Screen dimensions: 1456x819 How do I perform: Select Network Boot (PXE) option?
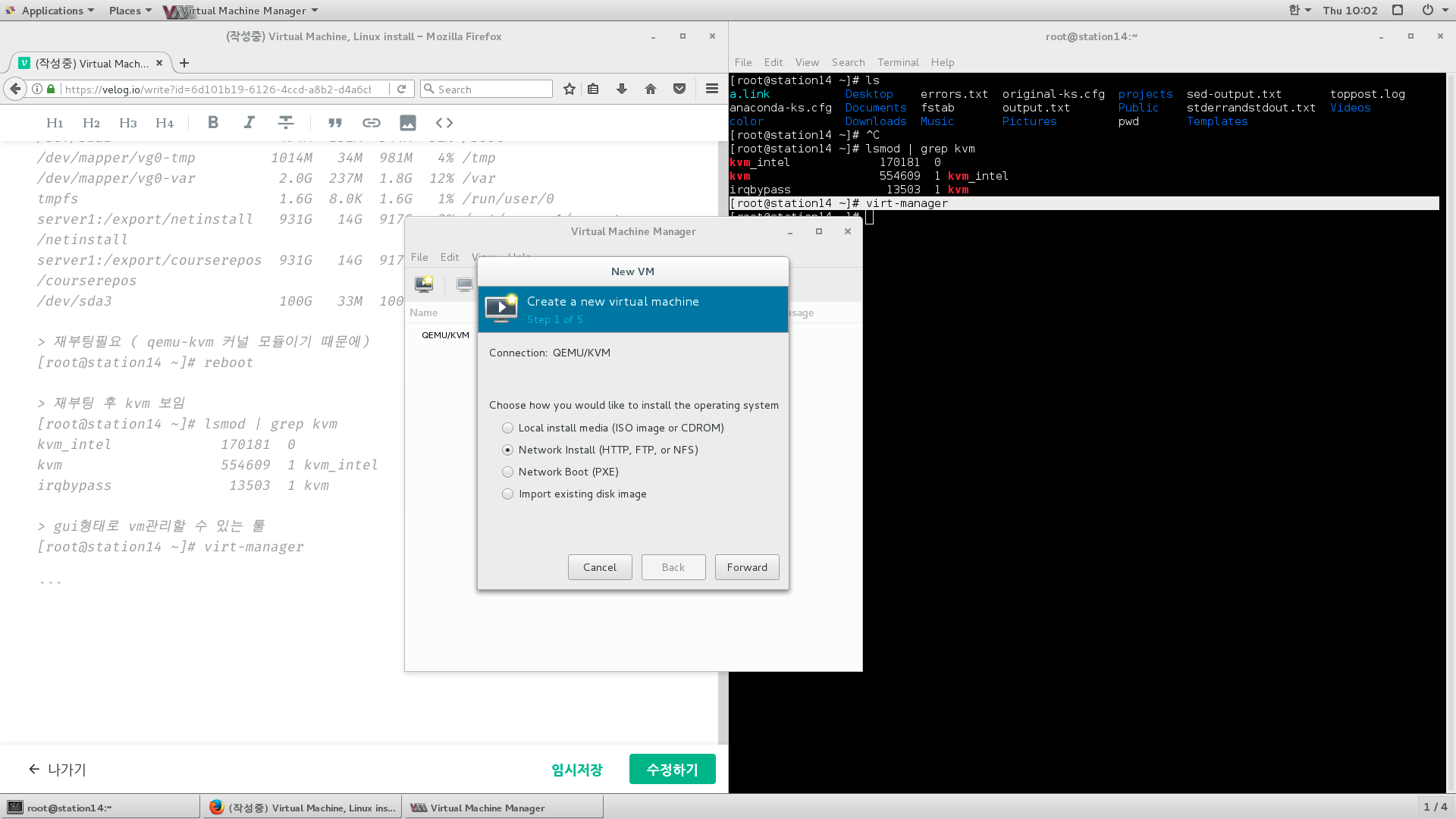tap(508, 472)
